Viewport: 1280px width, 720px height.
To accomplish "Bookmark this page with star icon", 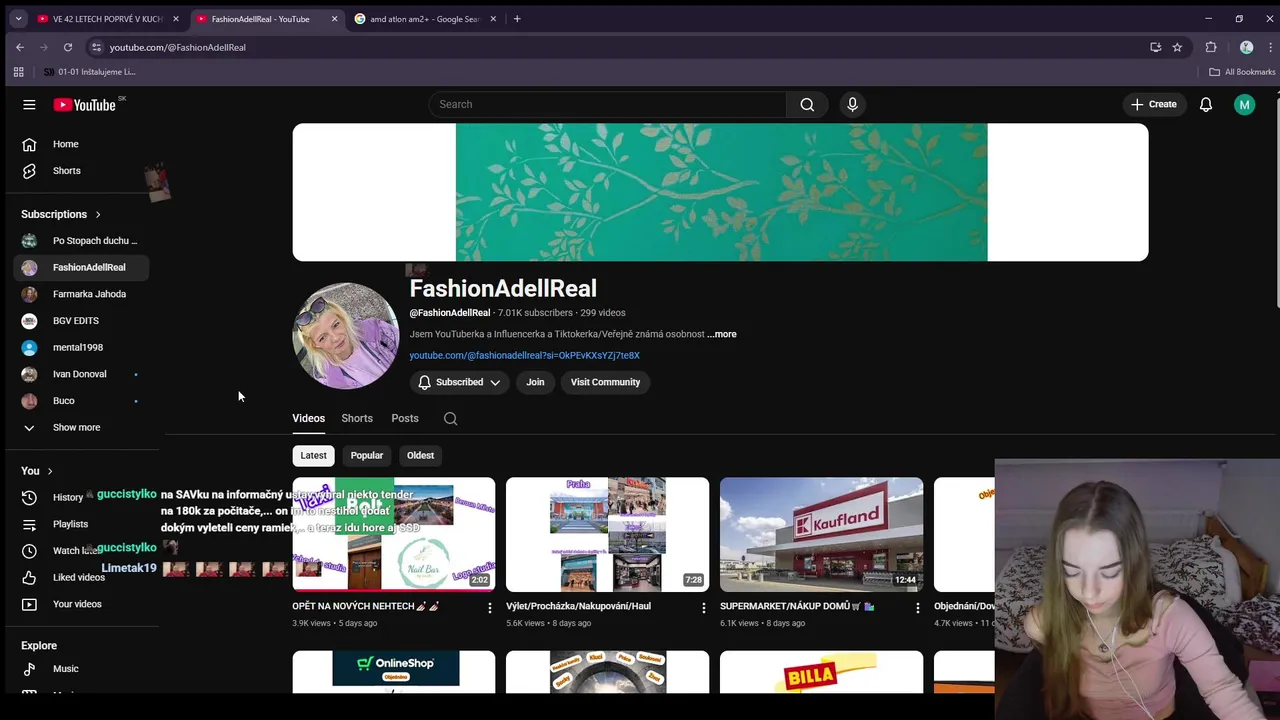I will (1177, 47).
